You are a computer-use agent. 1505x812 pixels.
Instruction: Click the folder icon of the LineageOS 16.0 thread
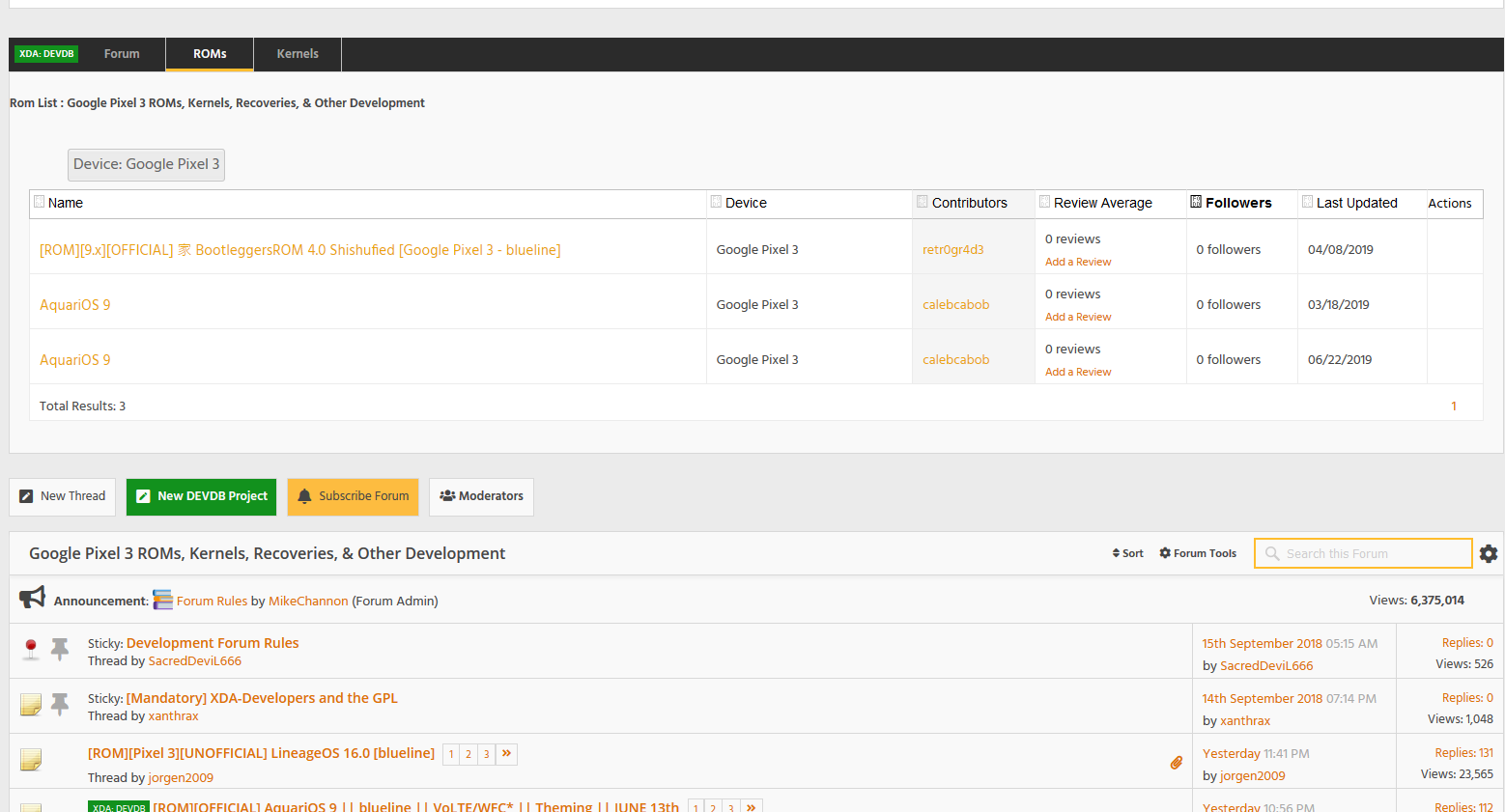[31, 760]
